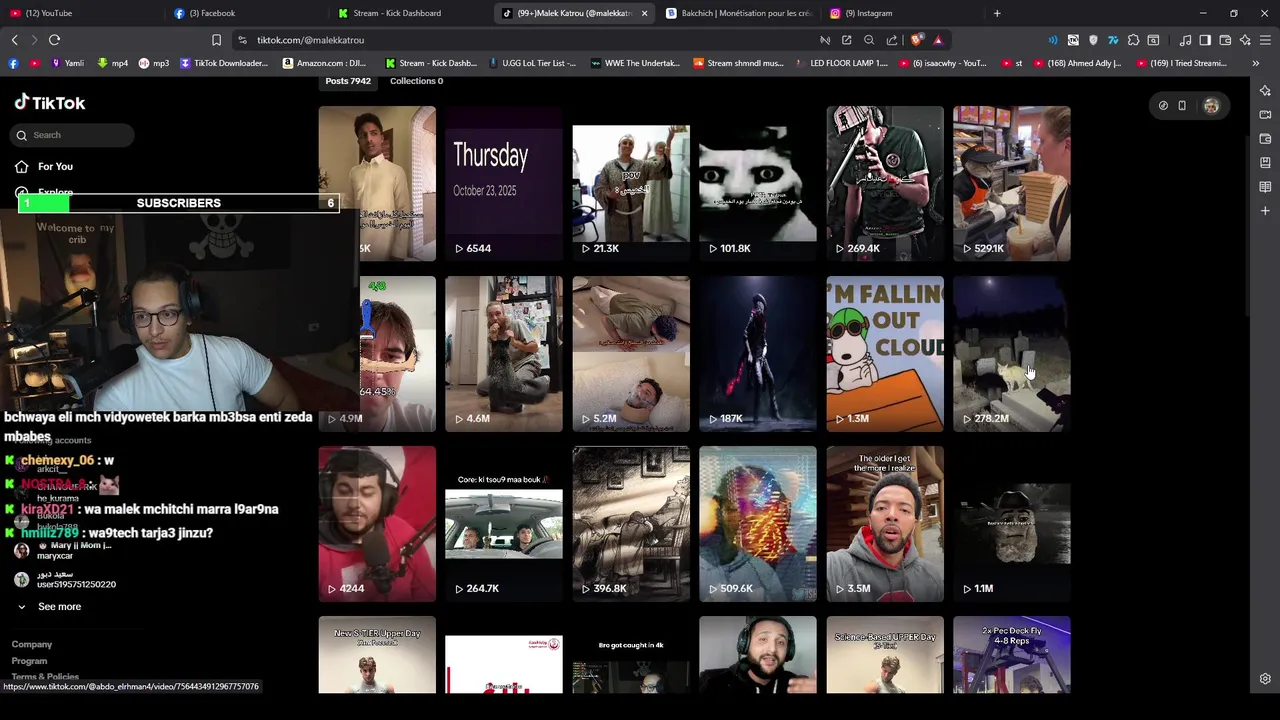
Task: Open the Brave Shields lion icon
Action: coord(917,40)
